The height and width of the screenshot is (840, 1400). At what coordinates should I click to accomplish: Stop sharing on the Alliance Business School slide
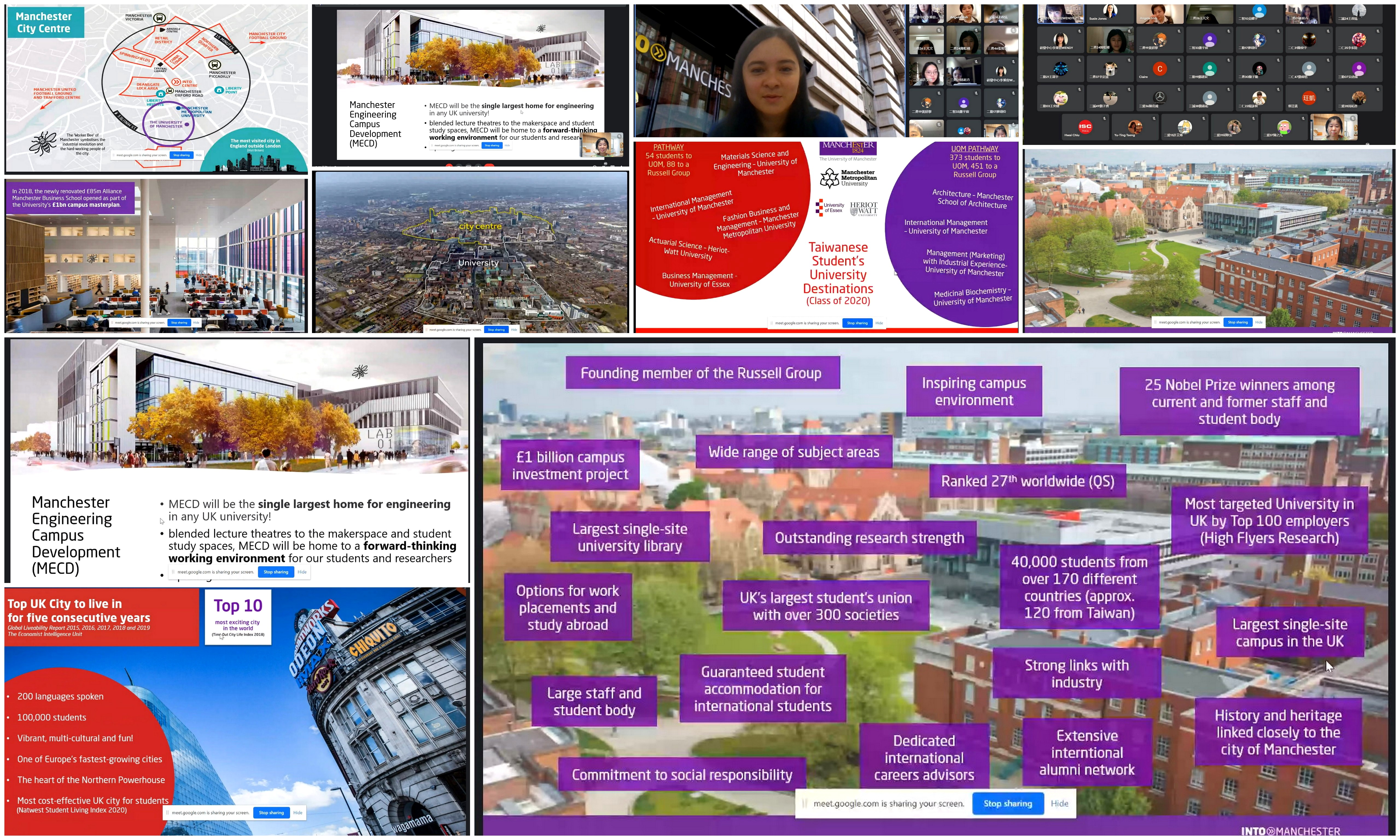pos(179,323)
